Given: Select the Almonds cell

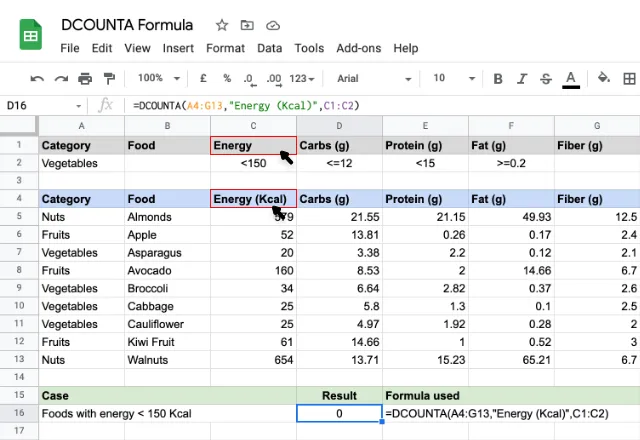Looking at the screenshot, I should click(x=167, y=217).
